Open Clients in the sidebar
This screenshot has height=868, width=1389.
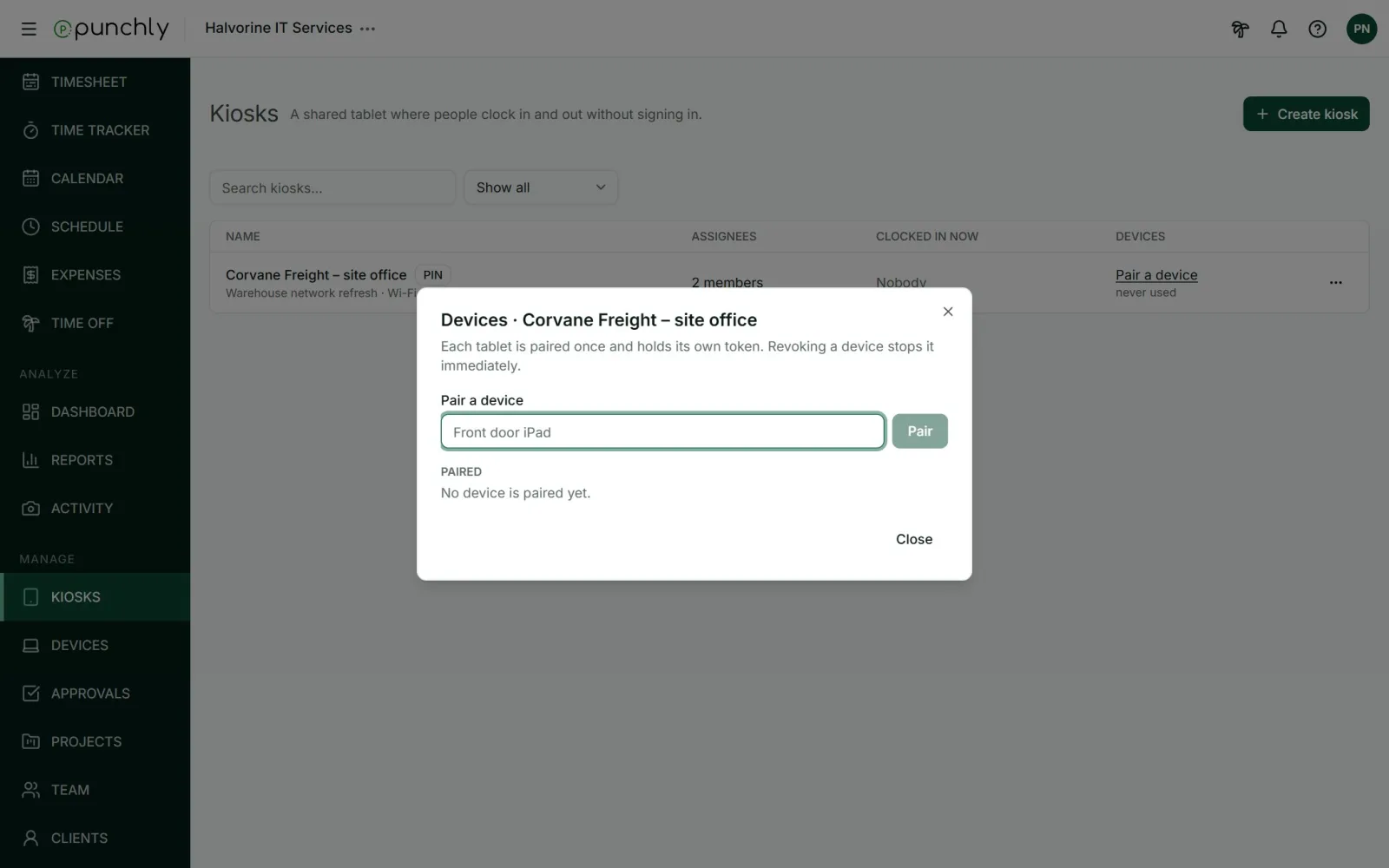[95, 838]
